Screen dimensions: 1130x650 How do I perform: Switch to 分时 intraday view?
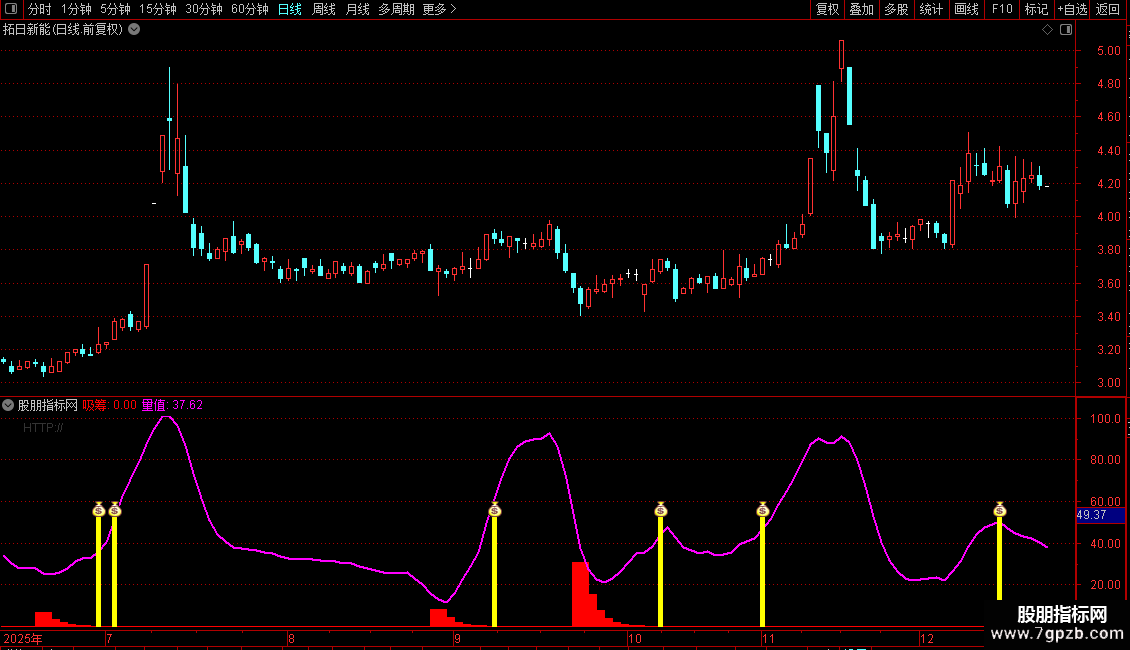click(x=40, y=9)
